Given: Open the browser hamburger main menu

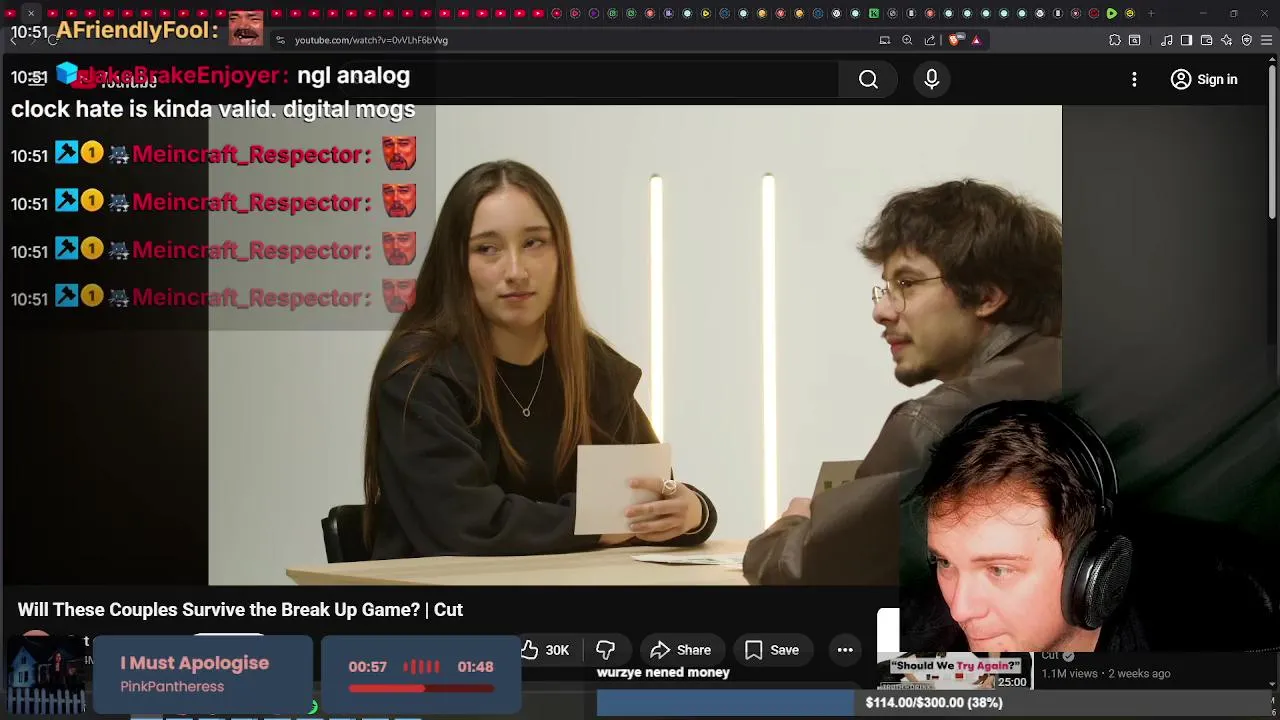Looking at the screenshot, I should (x=1267, y=40).
